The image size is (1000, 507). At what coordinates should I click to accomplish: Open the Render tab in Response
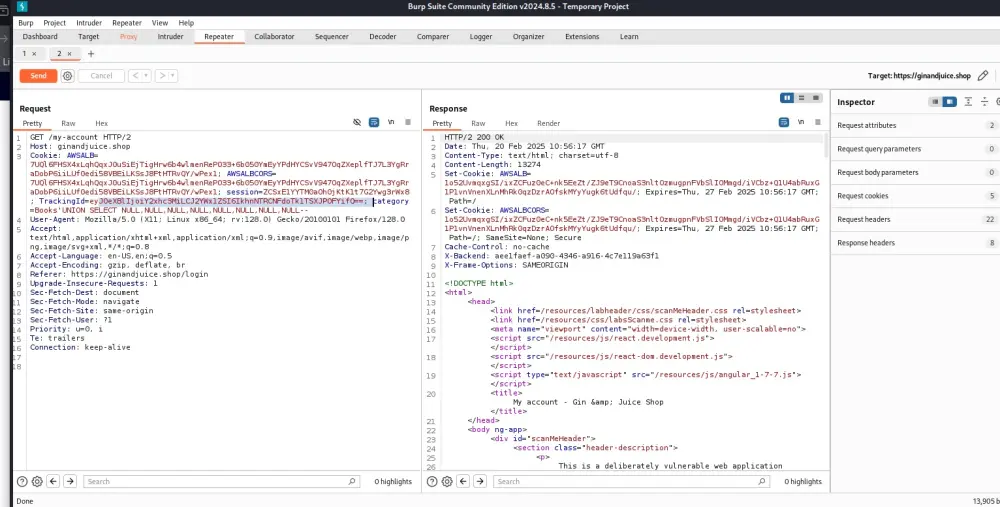point(548,123)
